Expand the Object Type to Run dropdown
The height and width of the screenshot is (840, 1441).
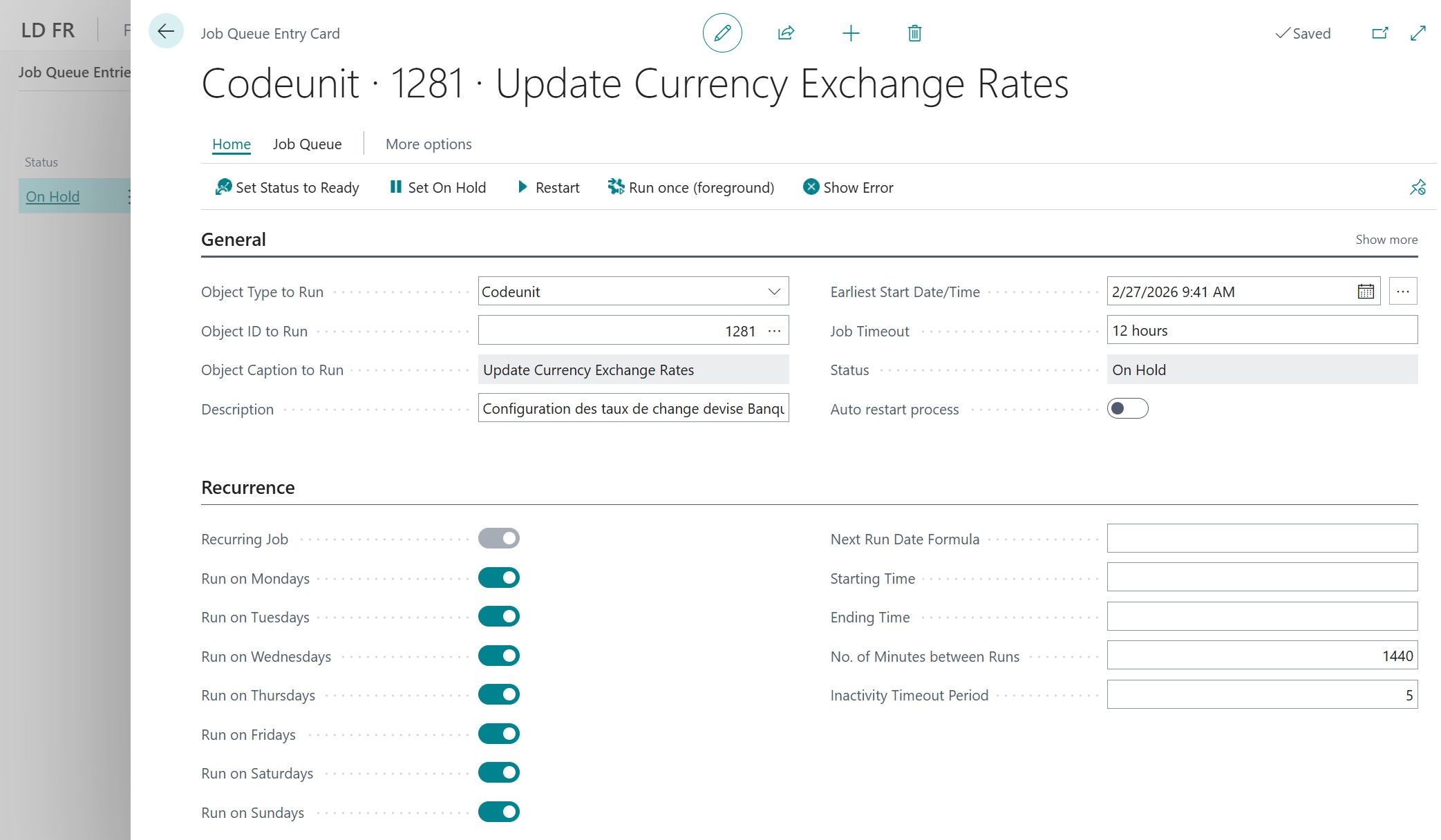coord(774,292)
